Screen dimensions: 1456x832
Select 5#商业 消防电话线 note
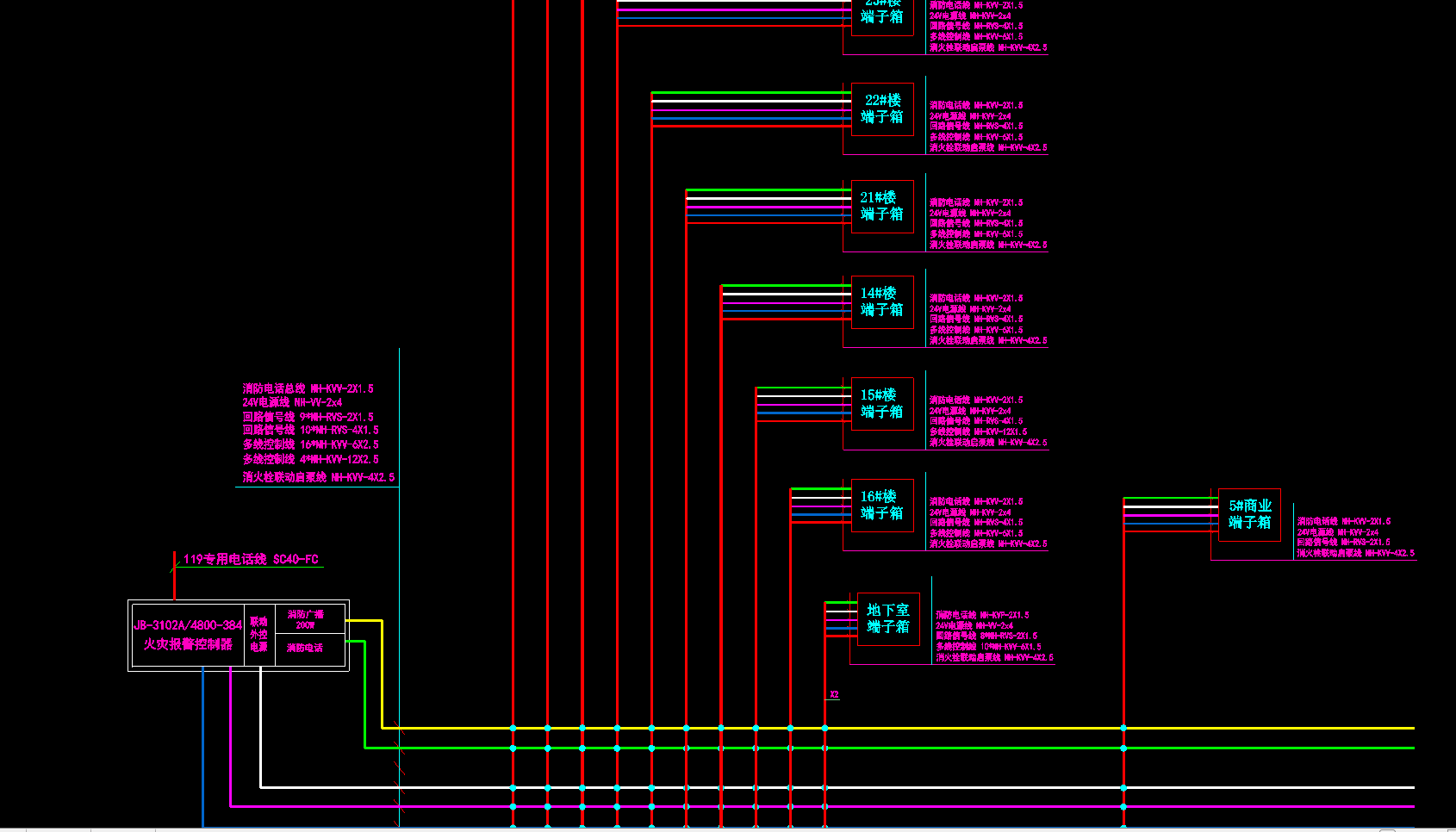pyautogui.click(x=1344, y=521)
